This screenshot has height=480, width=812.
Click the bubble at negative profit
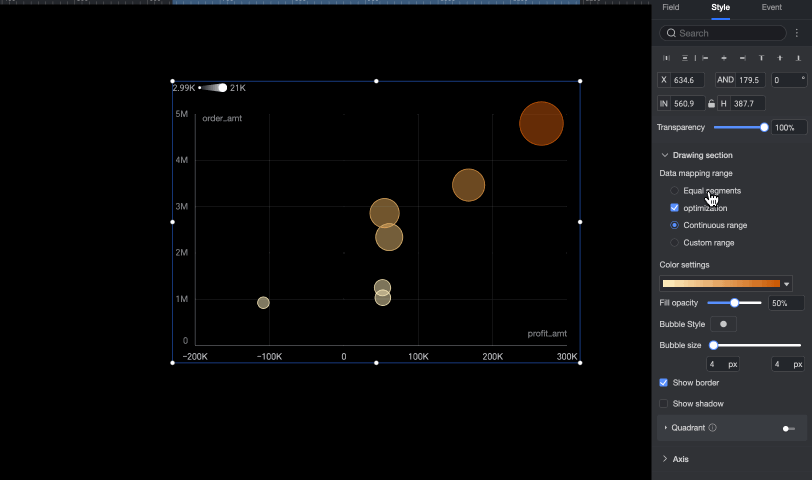263,302
